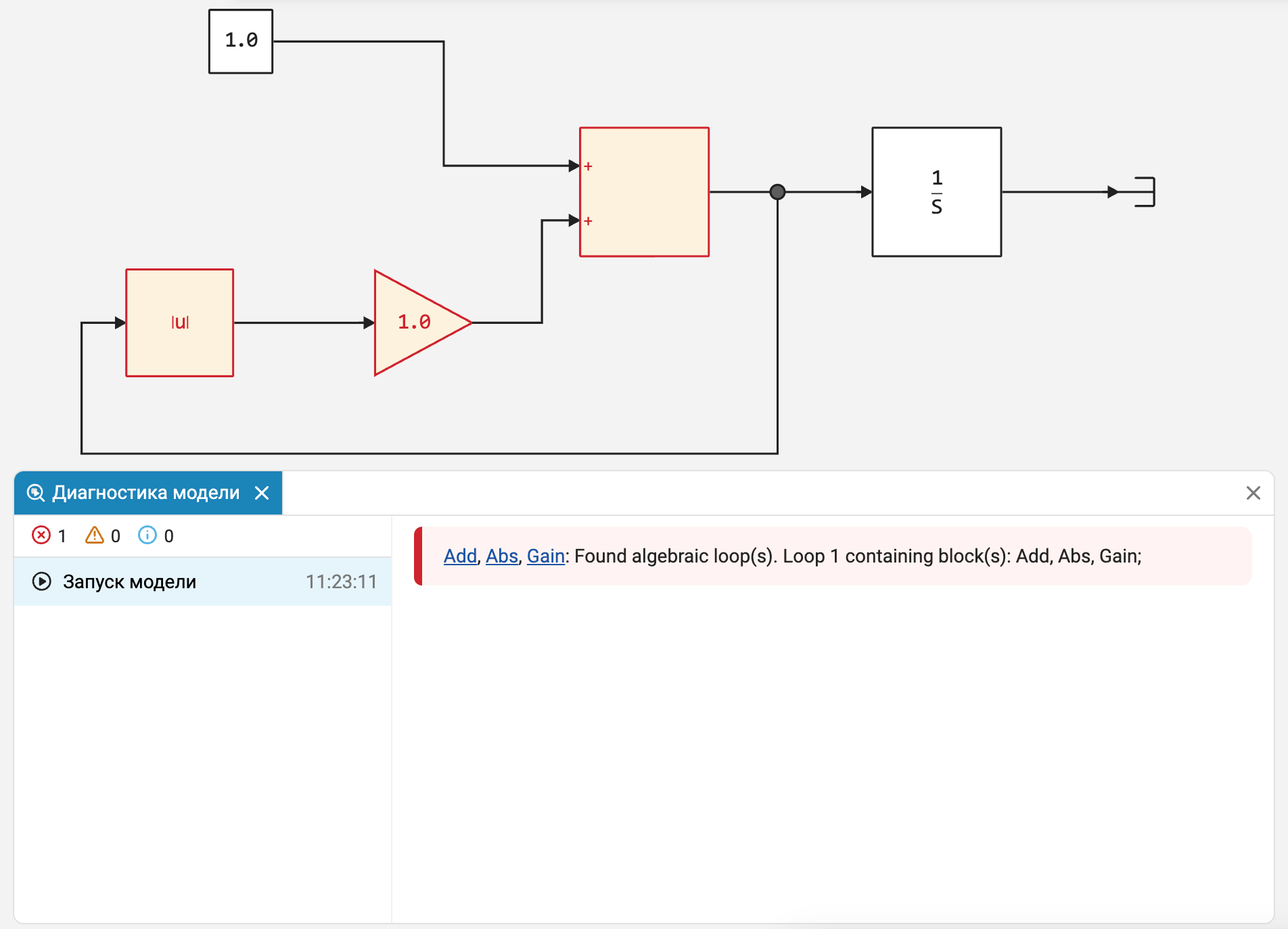
Task: Select the Запуск модели log entry
Action: [203, 581]
